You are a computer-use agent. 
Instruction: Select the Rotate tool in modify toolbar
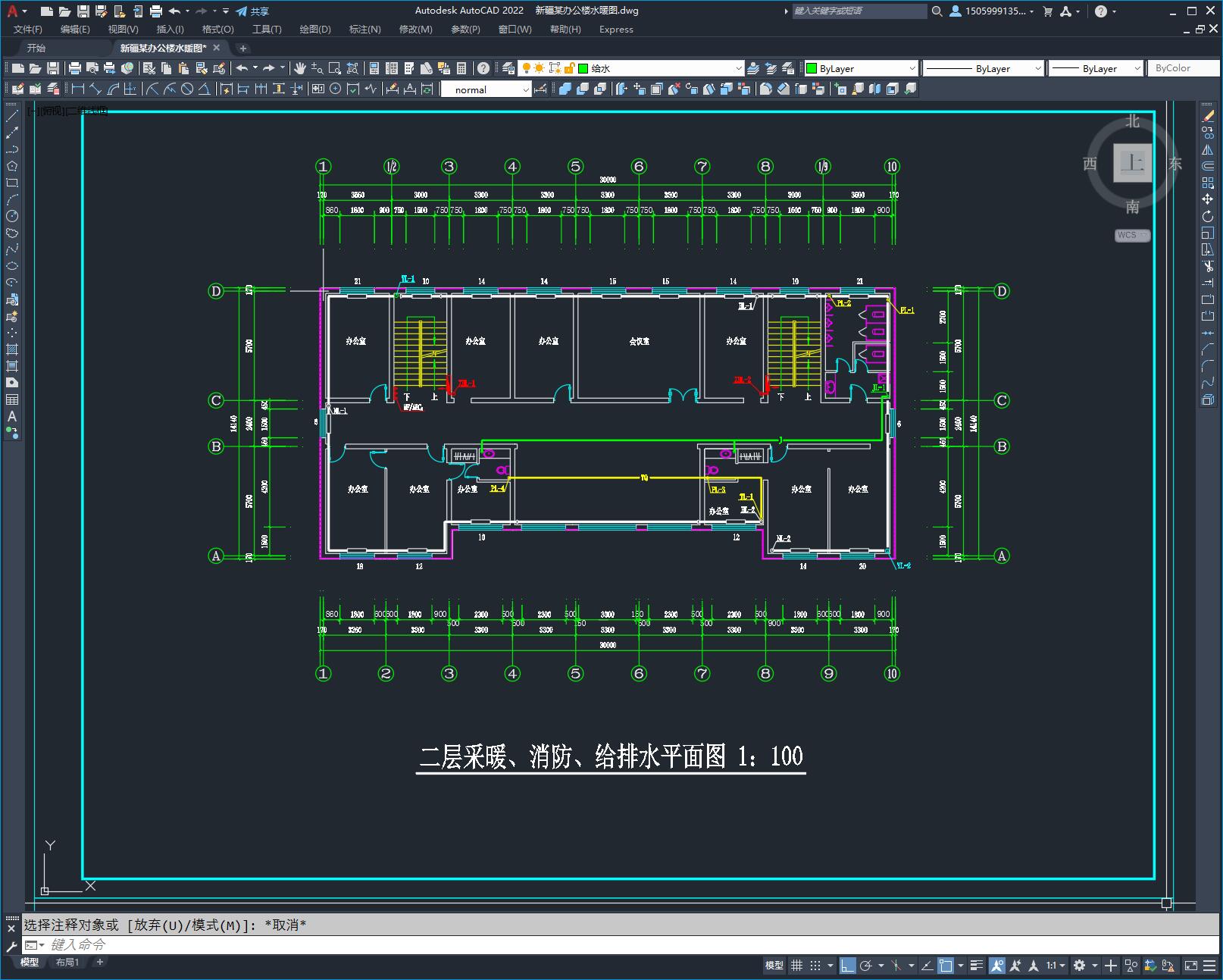tap(1208, 216)
